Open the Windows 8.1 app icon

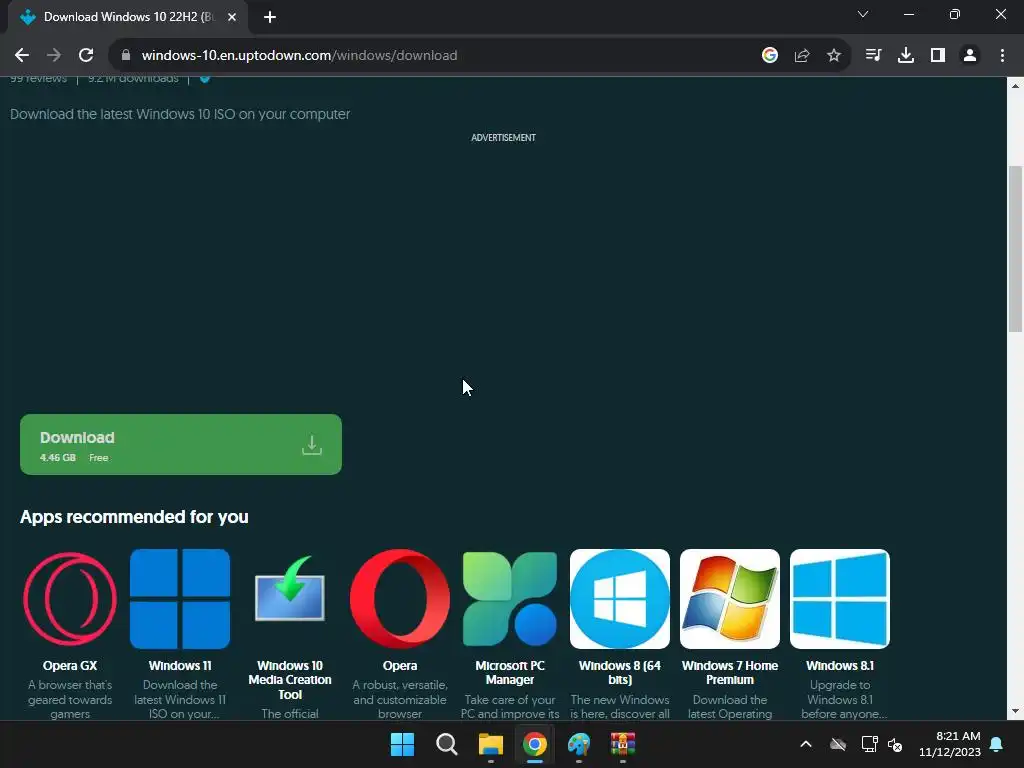(x=840, y=599)
